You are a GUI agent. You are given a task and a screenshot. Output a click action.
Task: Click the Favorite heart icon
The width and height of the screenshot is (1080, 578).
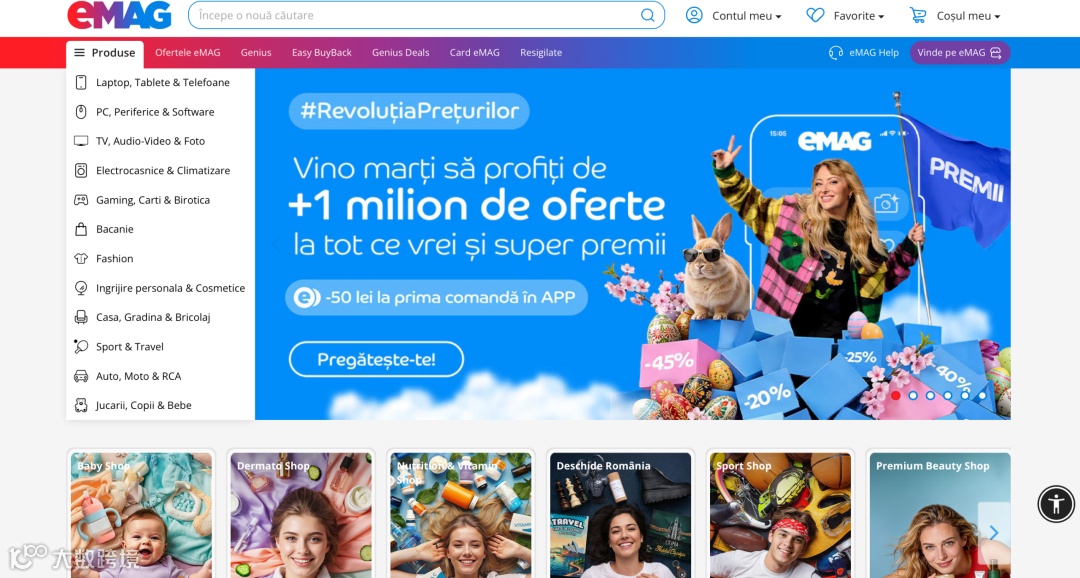[x=815, y=15]
